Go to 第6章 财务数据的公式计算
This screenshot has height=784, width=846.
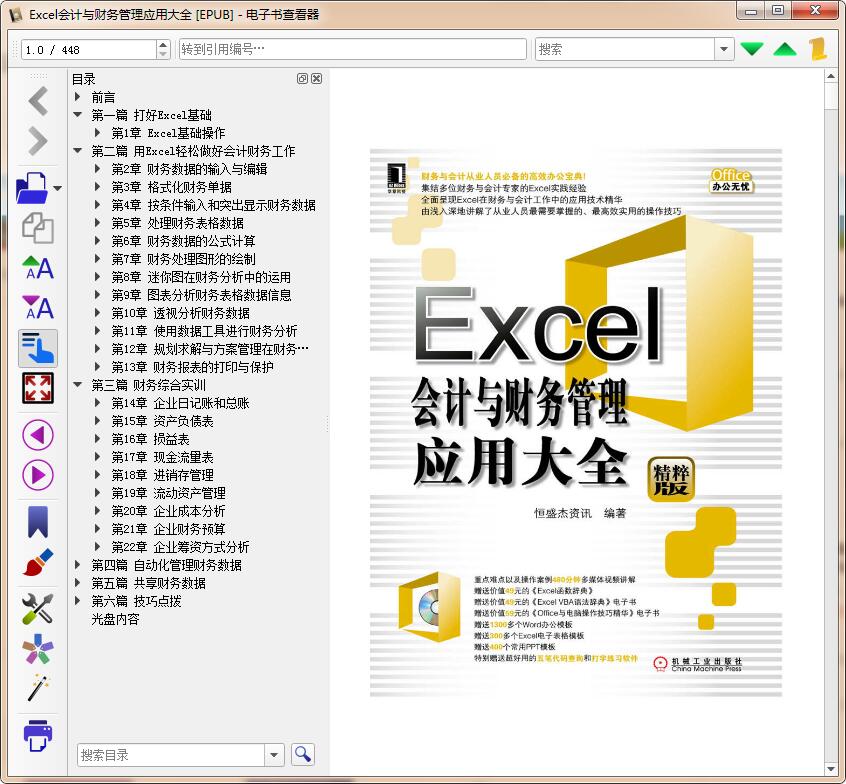pos(183,241)
